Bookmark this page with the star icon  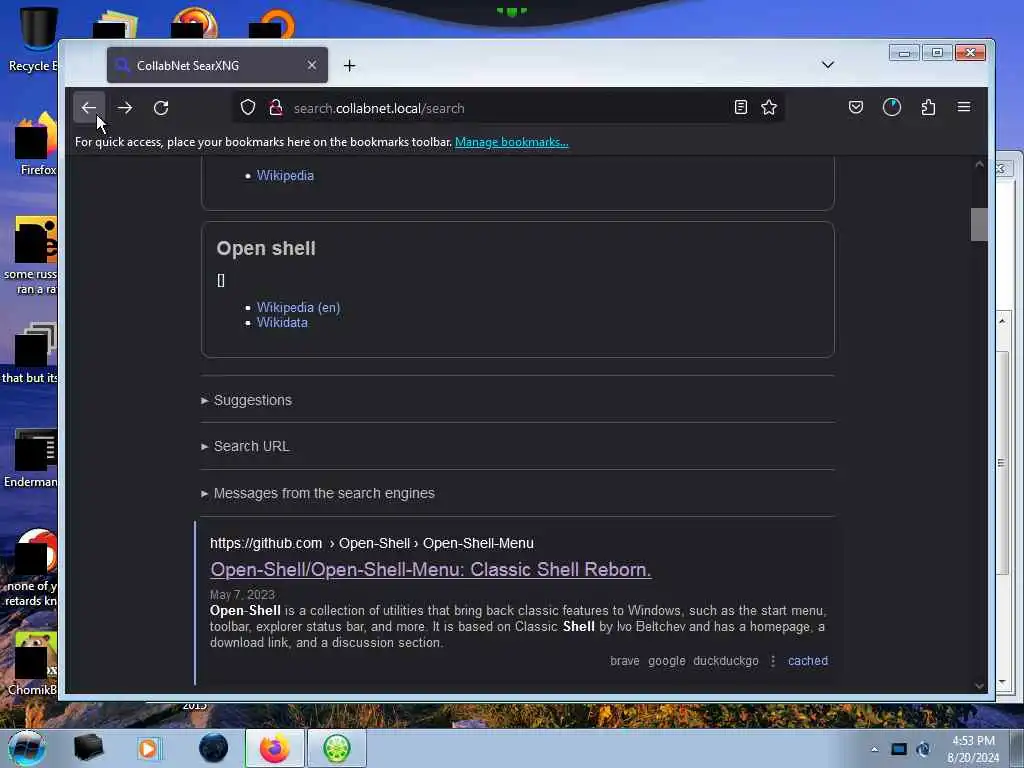click(x=769, y=108)
